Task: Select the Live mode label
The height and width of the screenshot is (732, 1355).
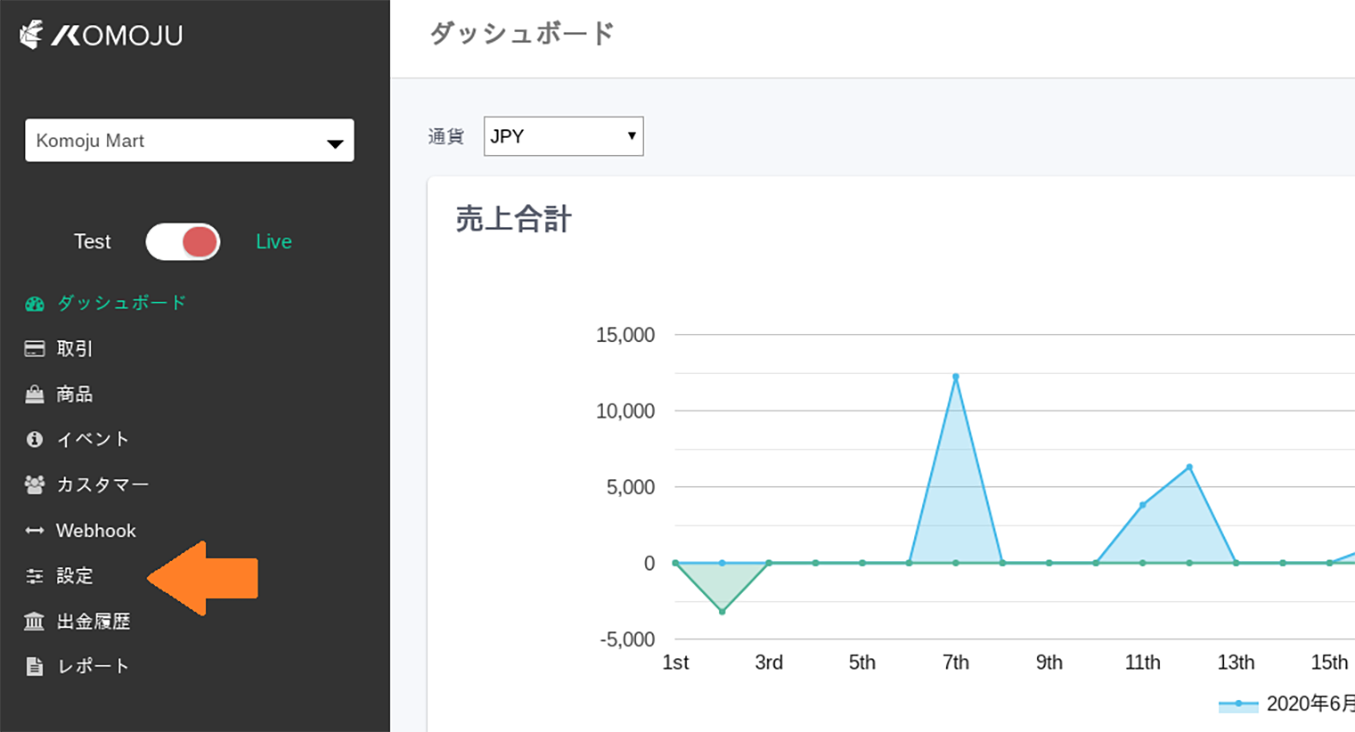Action: [x=274, y=242]
